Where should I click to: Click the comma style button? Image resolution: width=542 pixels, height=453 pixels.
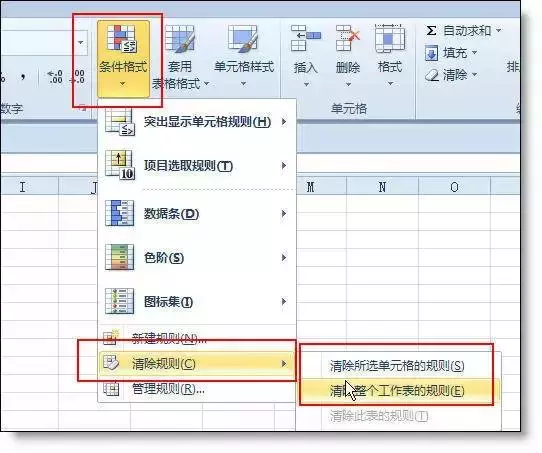pyautogui.click(x=23, y=77)
